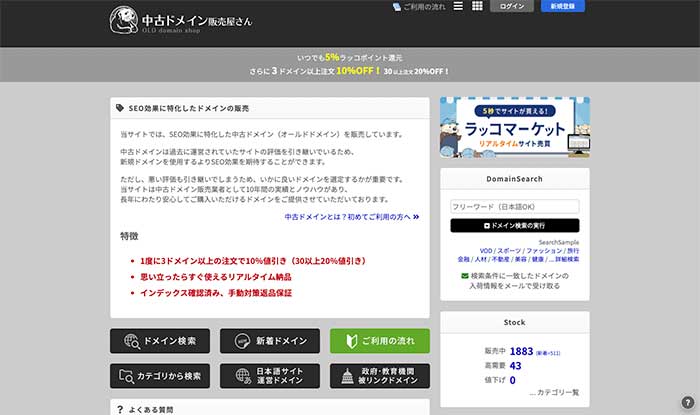Open the ラッコマーケット banner
This screenshot has width=700, height=415.
(x=515, y=127)
